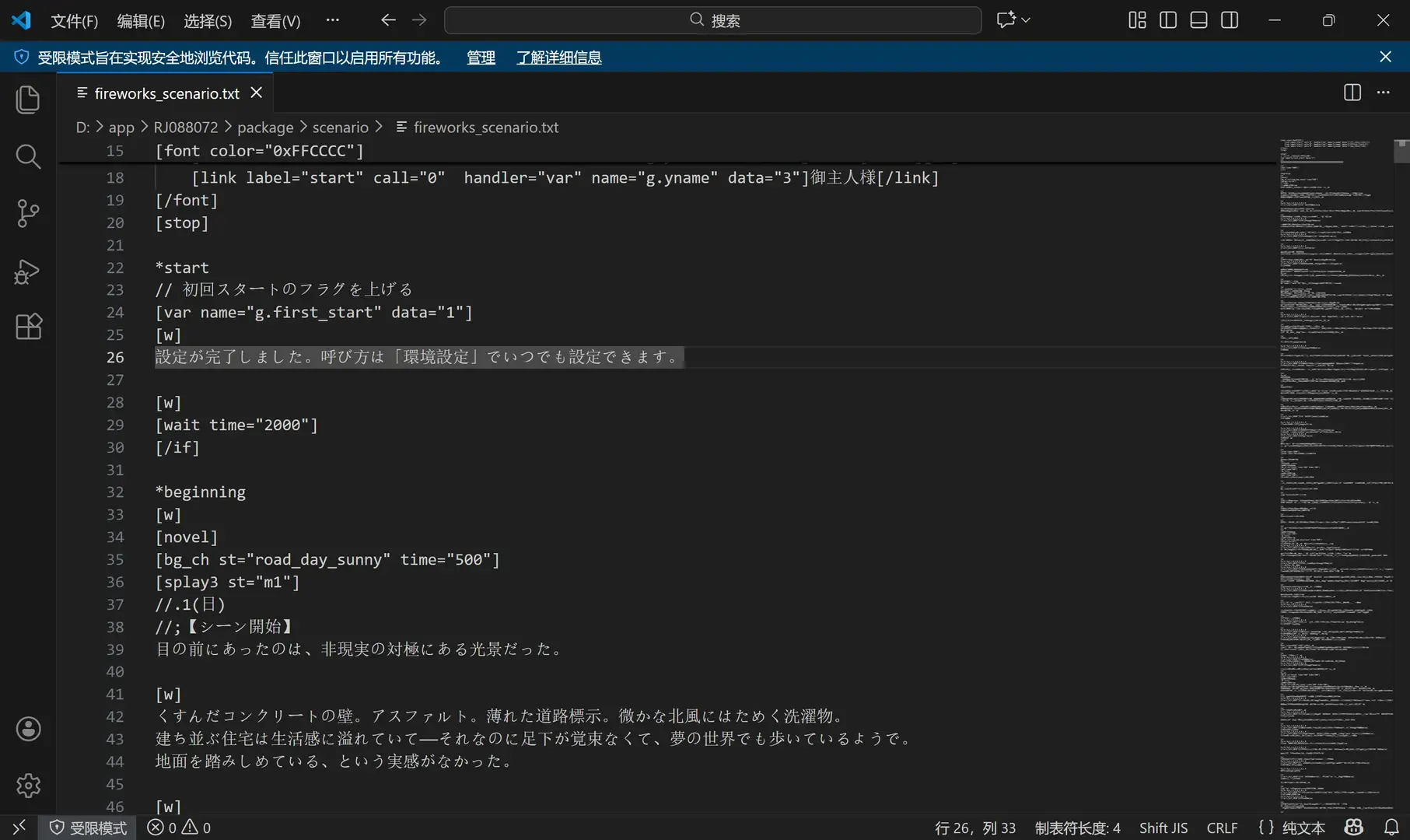Click the 管理 link in banner
The height and width of the screenshot is (840, 1410).
coord(481,58)
